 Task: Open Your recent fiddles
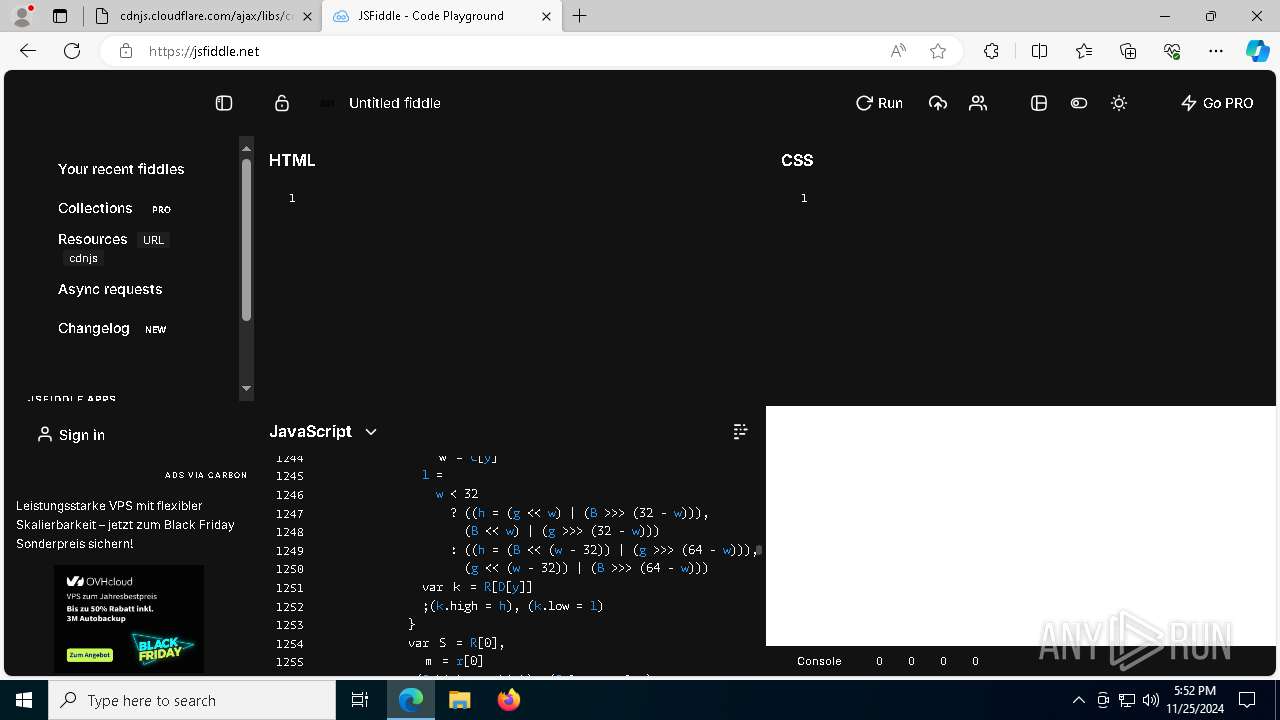(x=121, y=169)
